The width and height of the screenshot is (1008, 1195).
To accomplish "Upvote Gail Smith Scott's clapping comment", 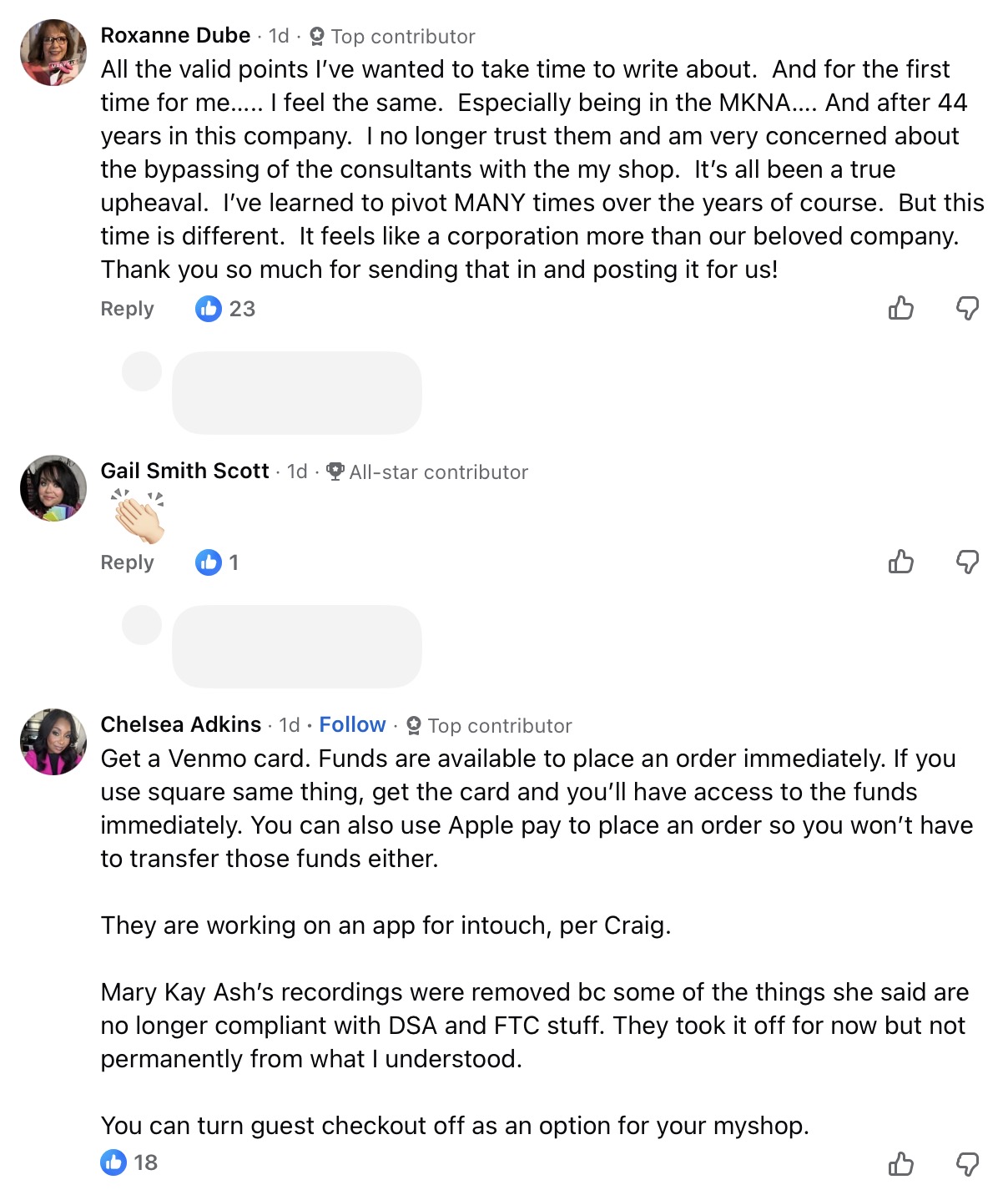I will (900, 562).
